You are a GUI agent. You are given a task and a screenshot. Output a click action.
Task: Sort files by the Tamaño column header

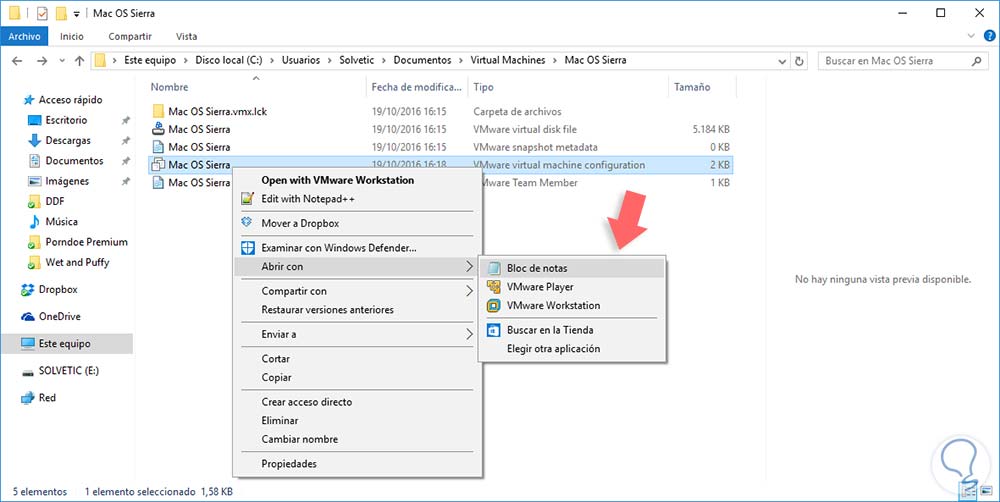[x=692, y=87]
